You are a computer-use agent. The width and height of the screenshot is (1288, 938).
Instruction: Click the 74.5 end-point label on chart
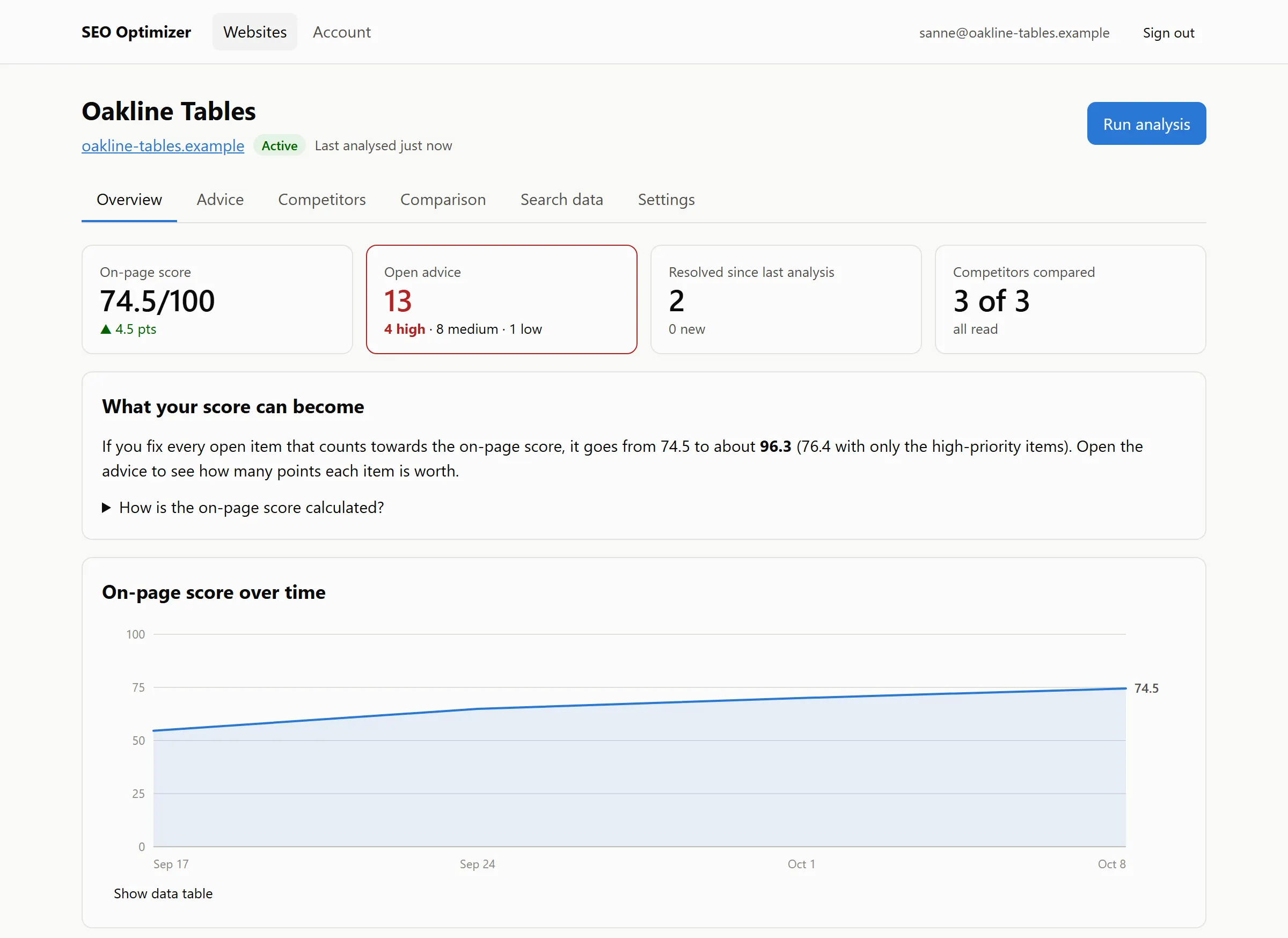point(1146,688)
